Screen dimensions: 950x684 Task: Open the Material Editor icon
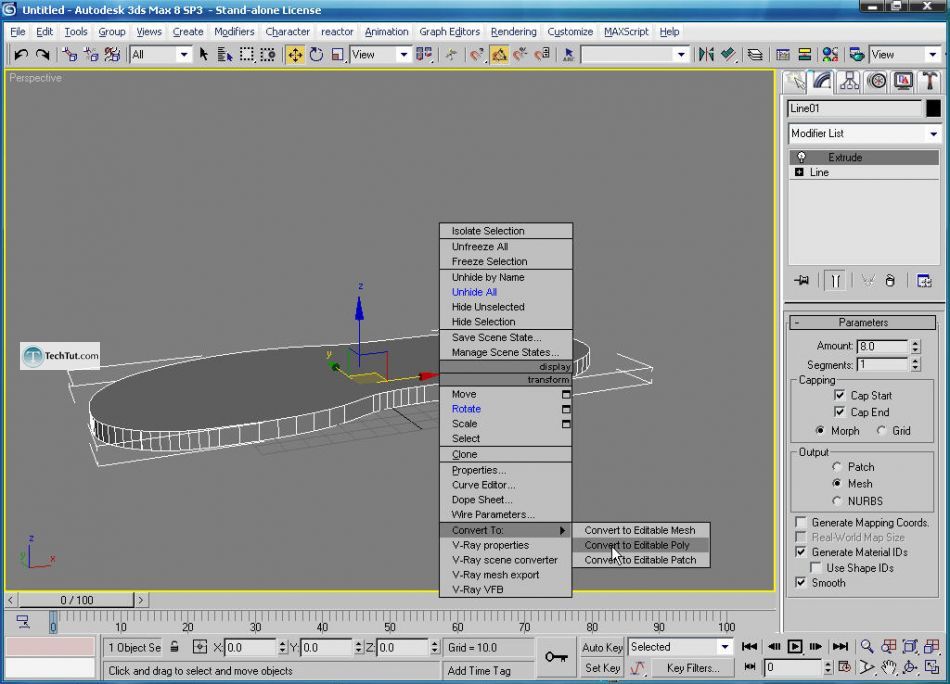point(830,55)
